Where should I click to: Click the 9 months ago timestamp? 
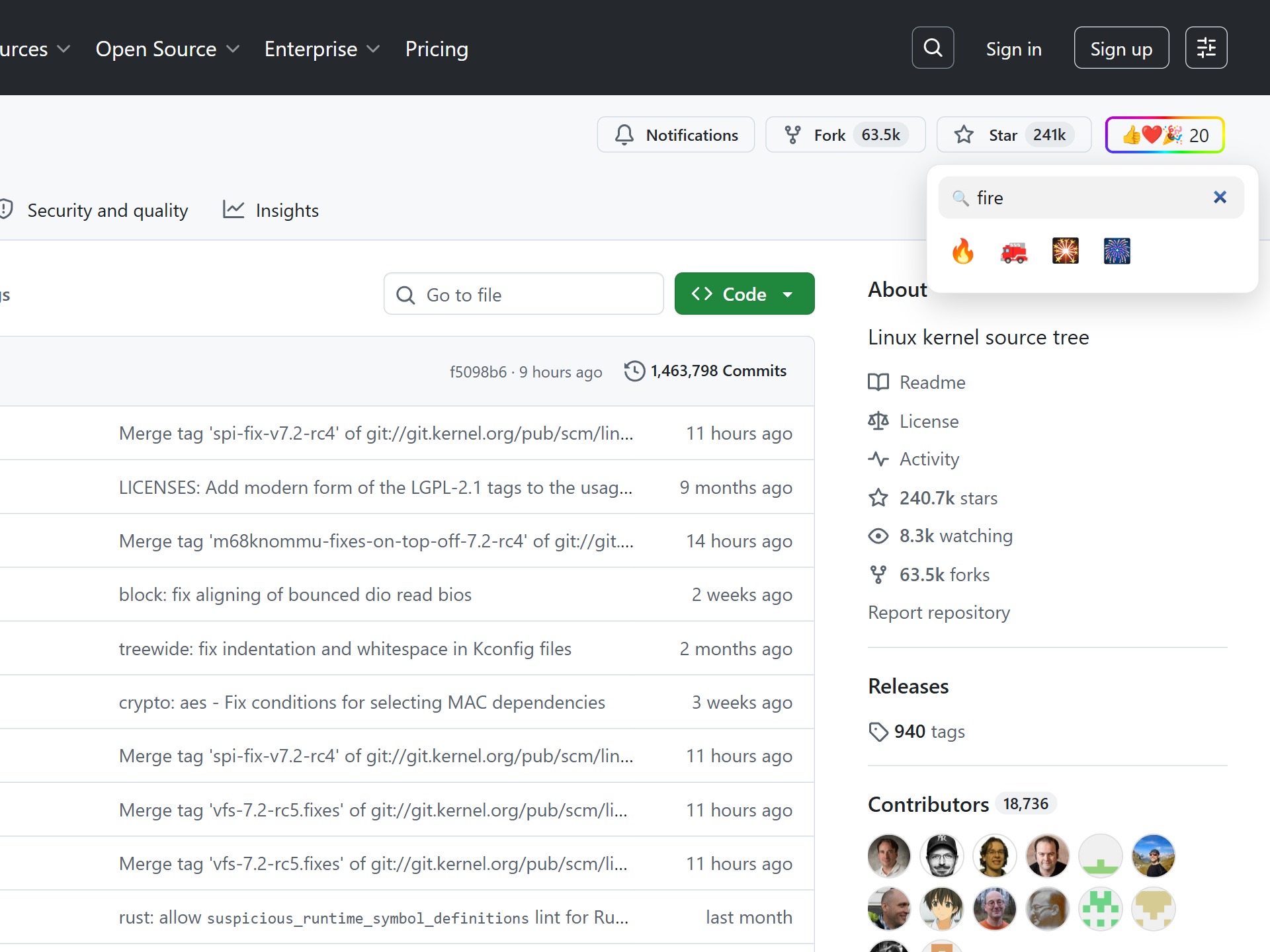pyautogui.click(x=736, y=487)
